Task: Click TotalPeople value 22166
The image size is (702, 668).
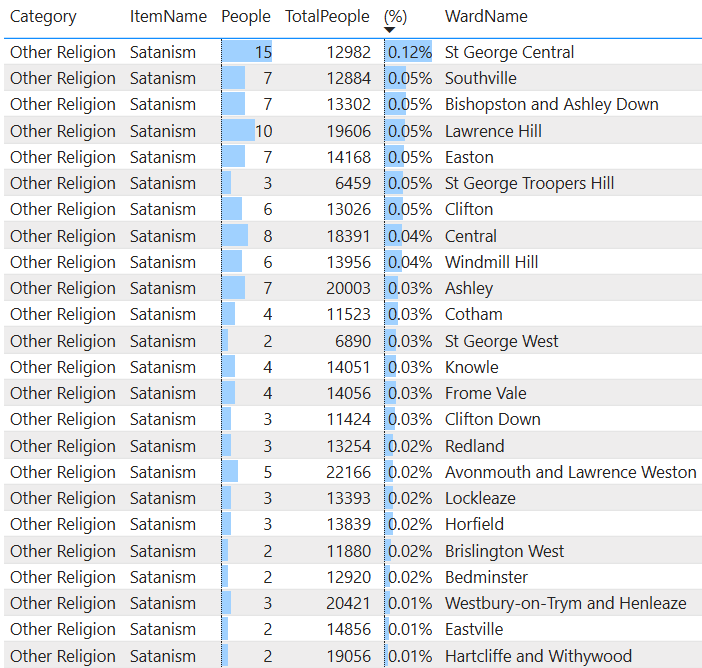Action: (x=348, y=472)
